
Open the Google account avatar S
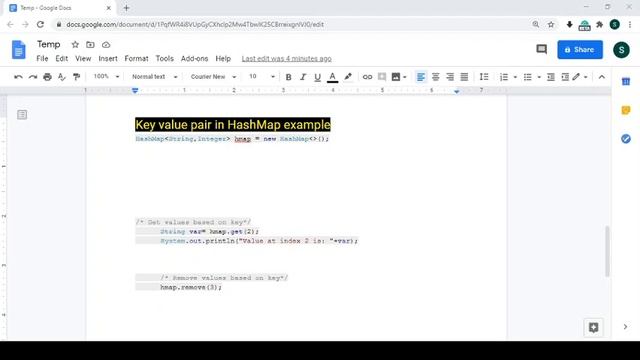[x=621, y=50]
